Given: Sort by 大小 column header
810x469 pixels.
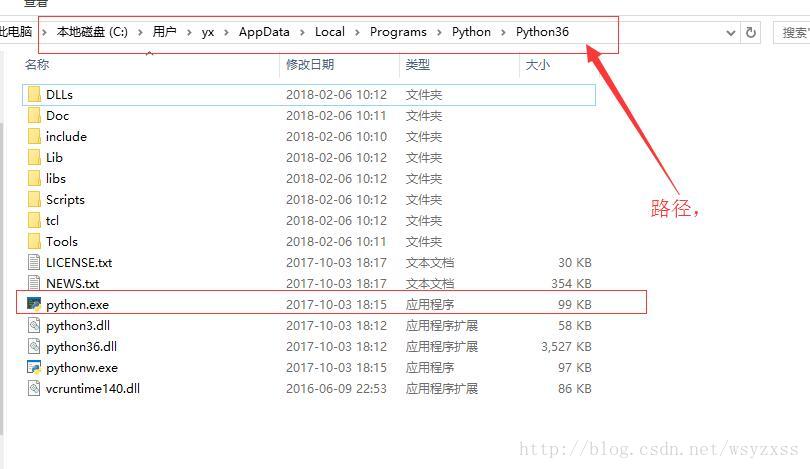Looking at the screenshot, I should pos(537,65).
